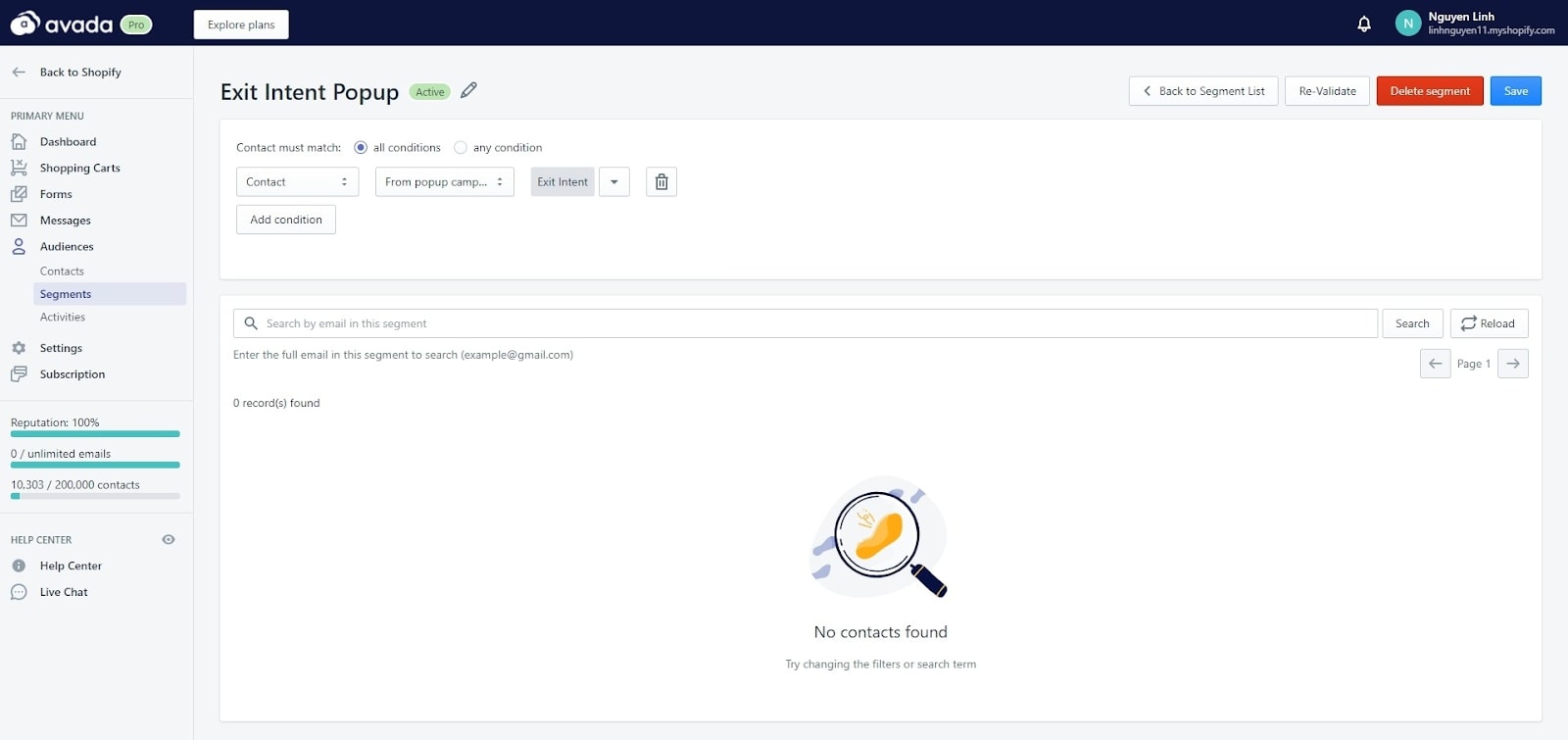Click the pencil icon to rename segment

pyautogui.click(x=468, y=90)
